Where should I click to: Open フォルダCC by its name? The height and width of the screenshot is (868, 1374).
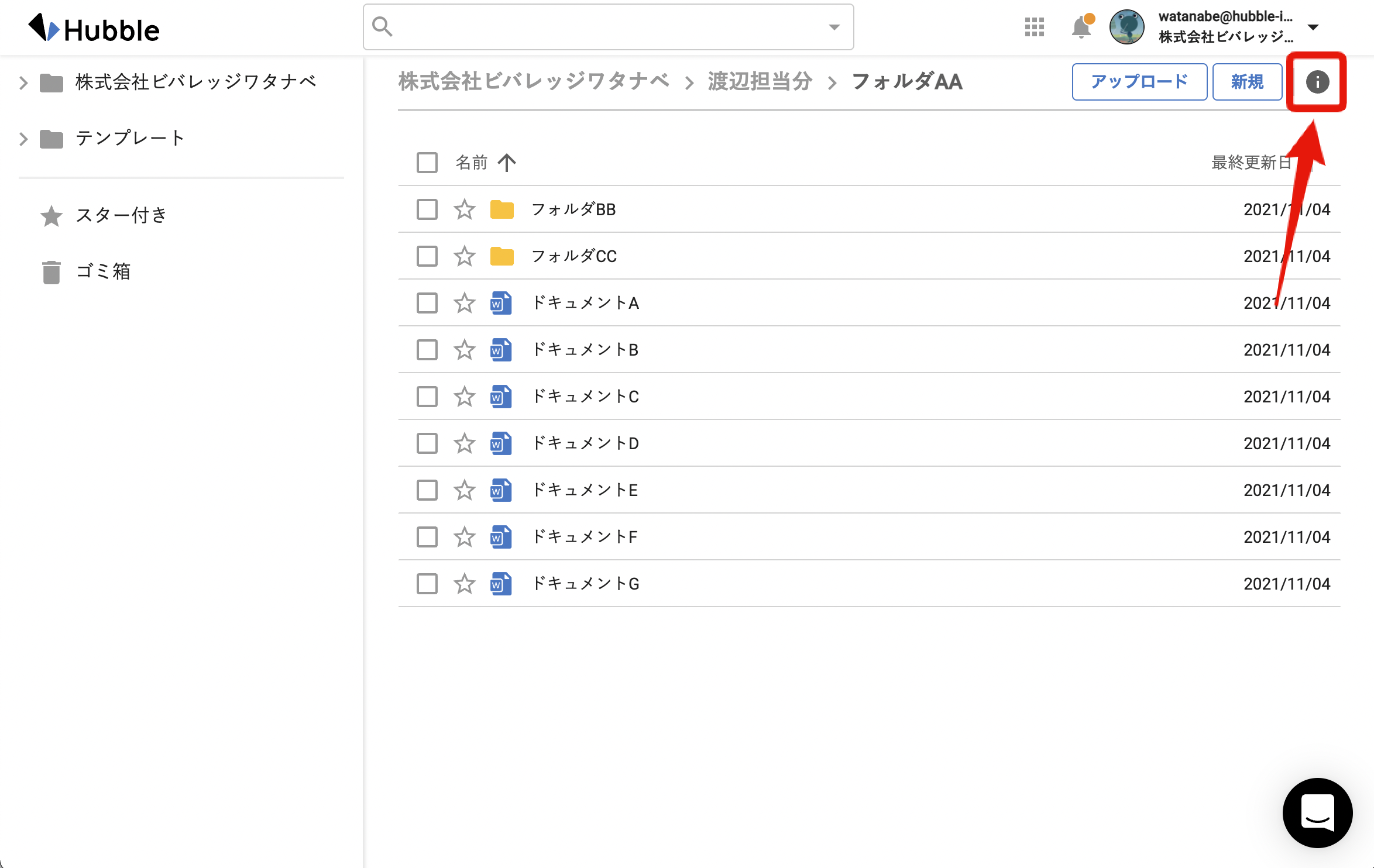[574, 256]
